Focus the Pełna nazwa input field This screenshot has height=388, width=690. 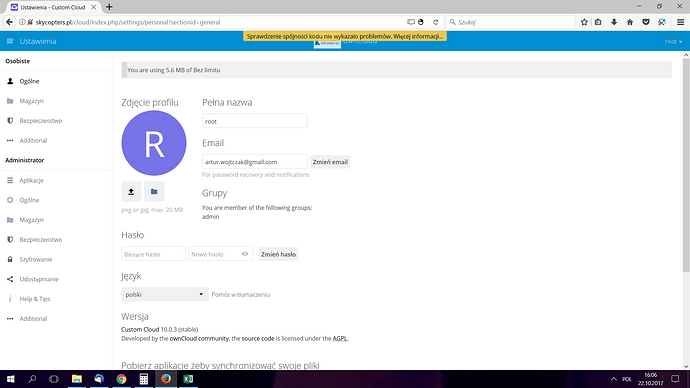tap(255, 121)
